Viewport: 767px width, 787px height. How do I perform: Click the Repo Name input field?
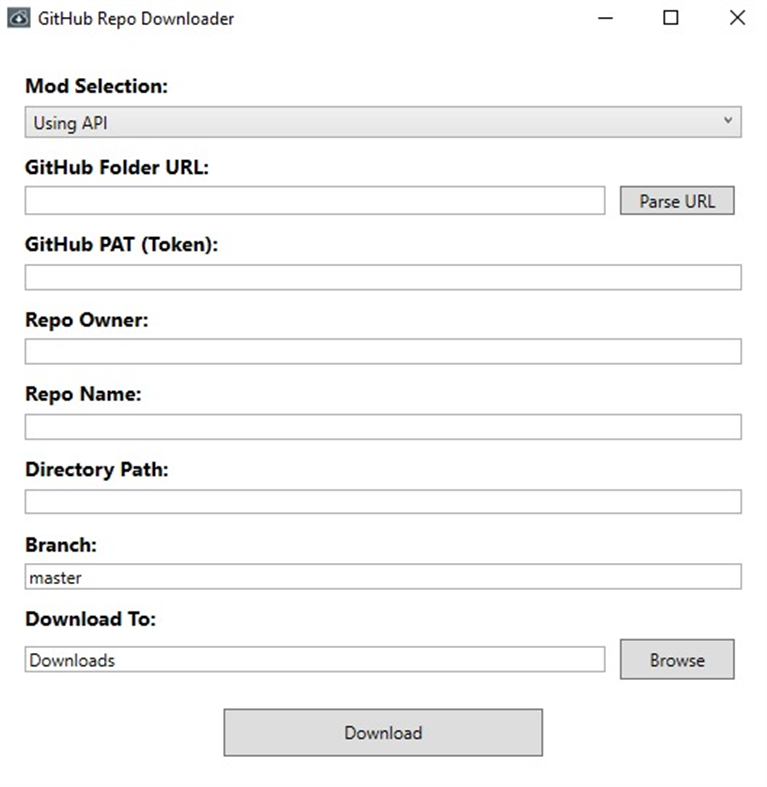(382, 427)
